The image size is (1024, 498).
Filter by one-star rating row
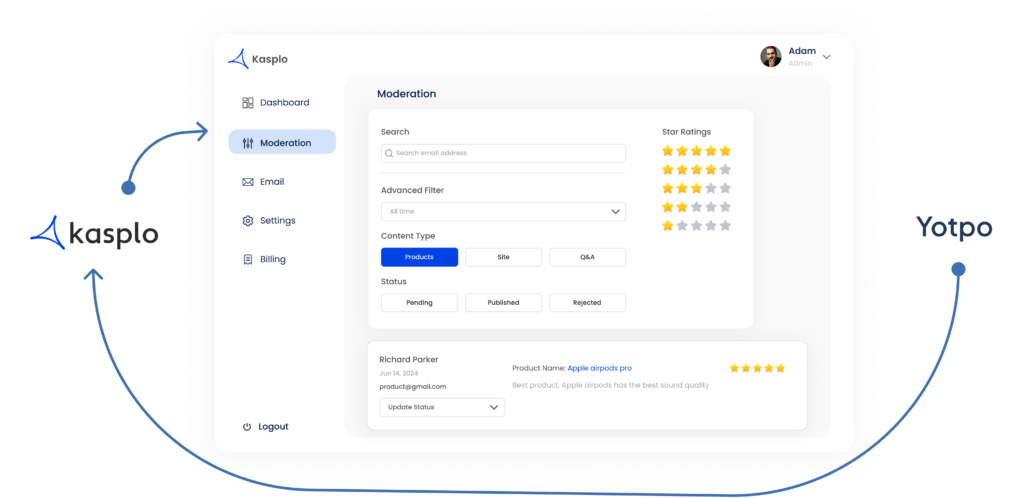point(696,226)
